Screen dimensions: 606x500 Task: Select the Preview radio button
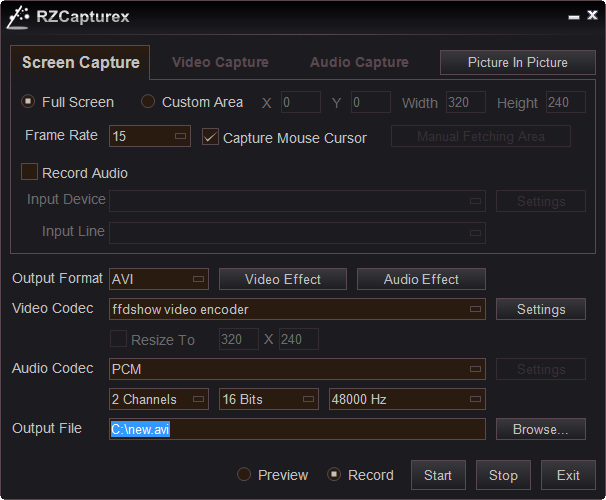pos(244,475)
